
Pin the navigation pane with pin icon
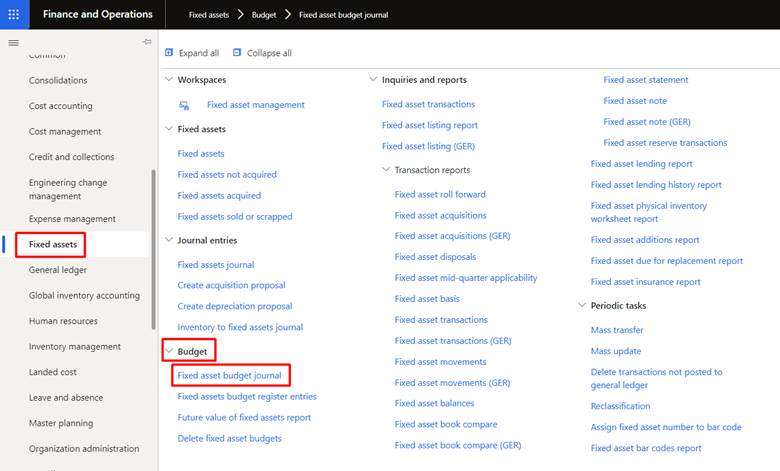[x=147, y=42]
